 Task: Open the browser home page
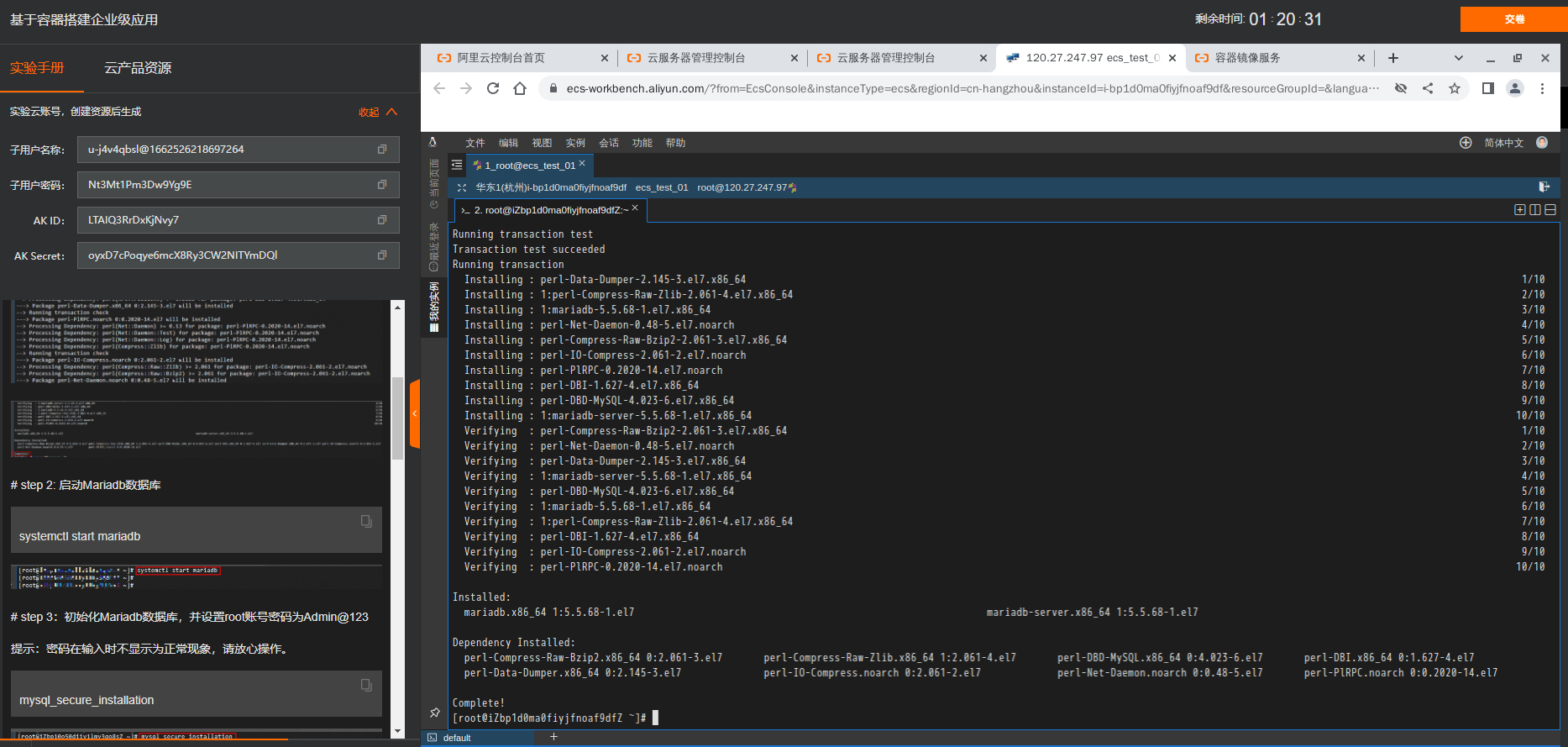pos(520,88)
